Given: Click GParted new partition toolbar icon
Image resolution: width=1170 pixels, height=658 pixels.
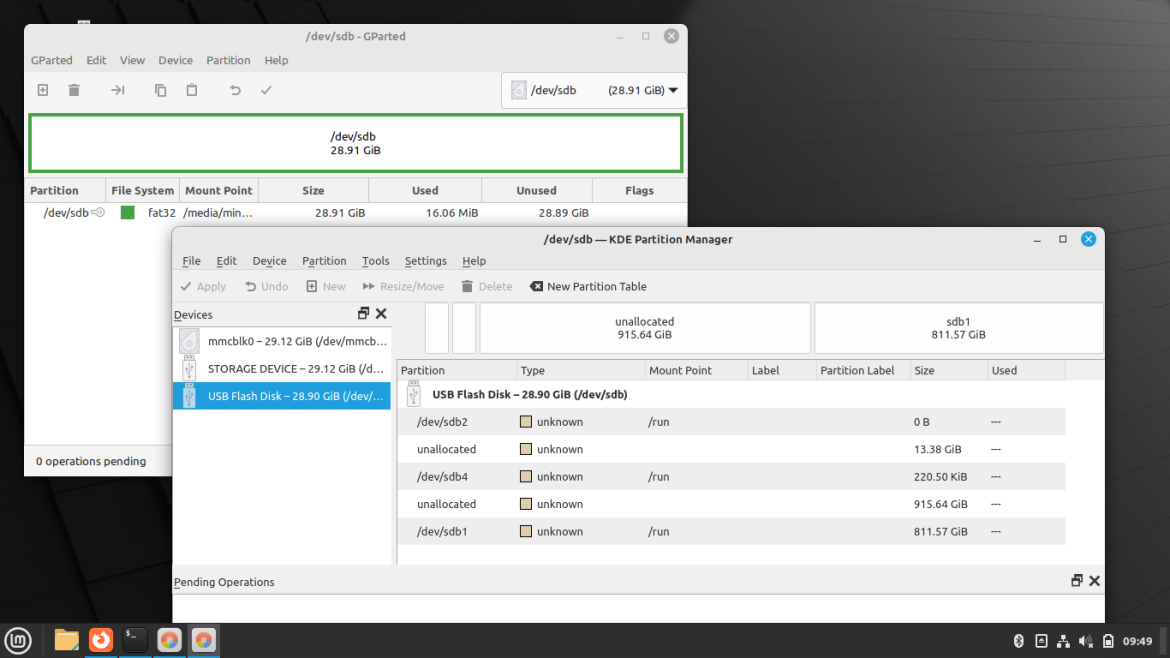Looking at the screenshot, I should (x=43, y=90).
